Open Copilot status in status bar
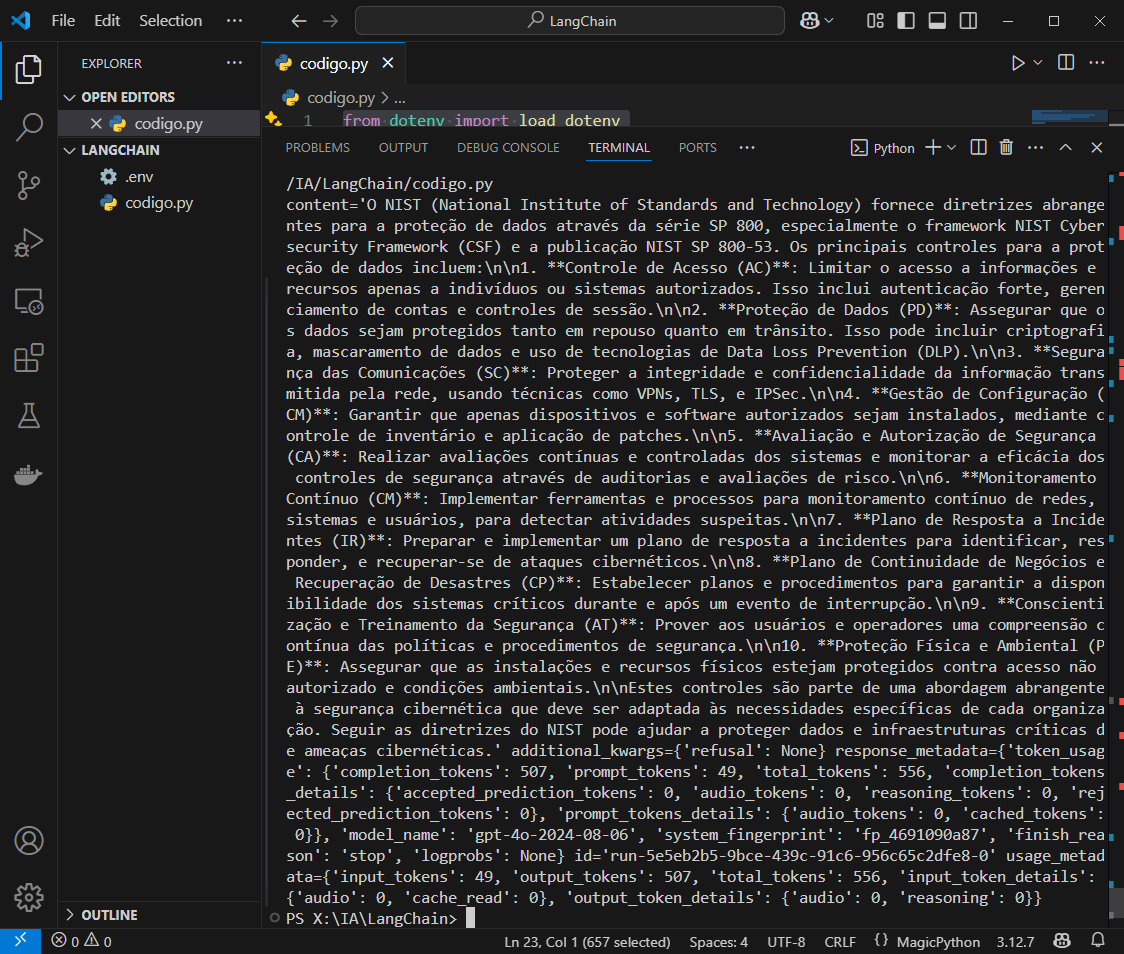Screen dimensions: 1124x954 (1062, 940)
